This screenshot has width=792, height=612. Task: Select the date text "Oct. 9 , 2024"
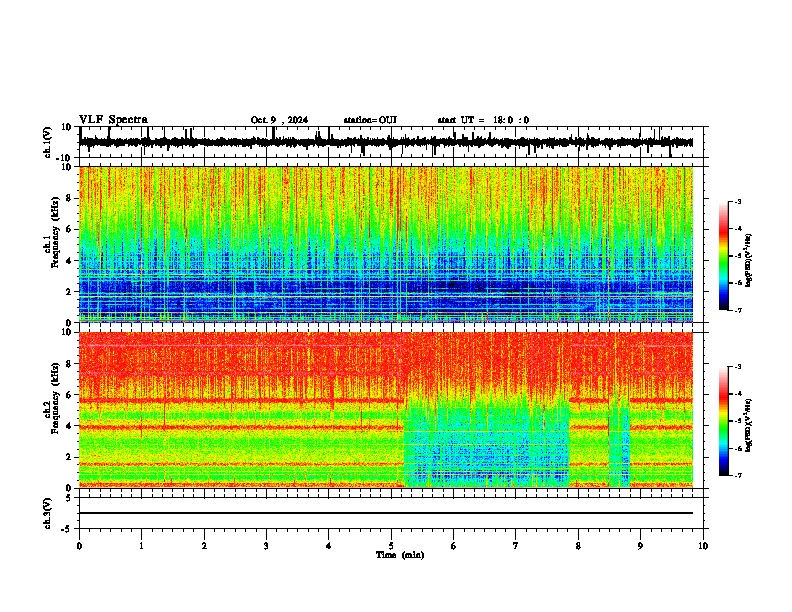(279, 120)
